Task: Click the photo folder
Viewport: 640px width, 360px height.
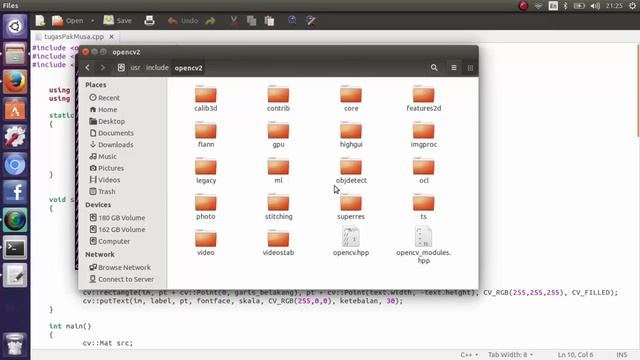Action: 206,207
